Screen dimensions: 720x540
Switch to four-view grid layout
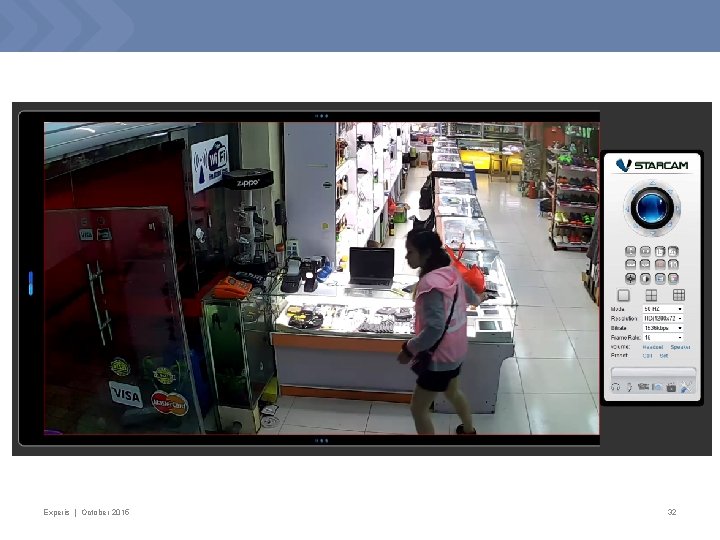651,295
